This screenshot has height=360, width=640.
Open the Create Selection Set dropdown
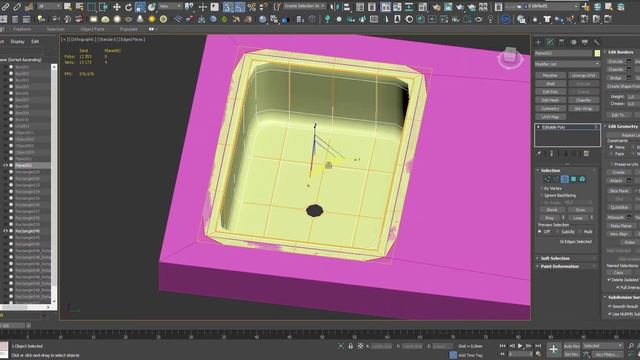click(304, 7)
